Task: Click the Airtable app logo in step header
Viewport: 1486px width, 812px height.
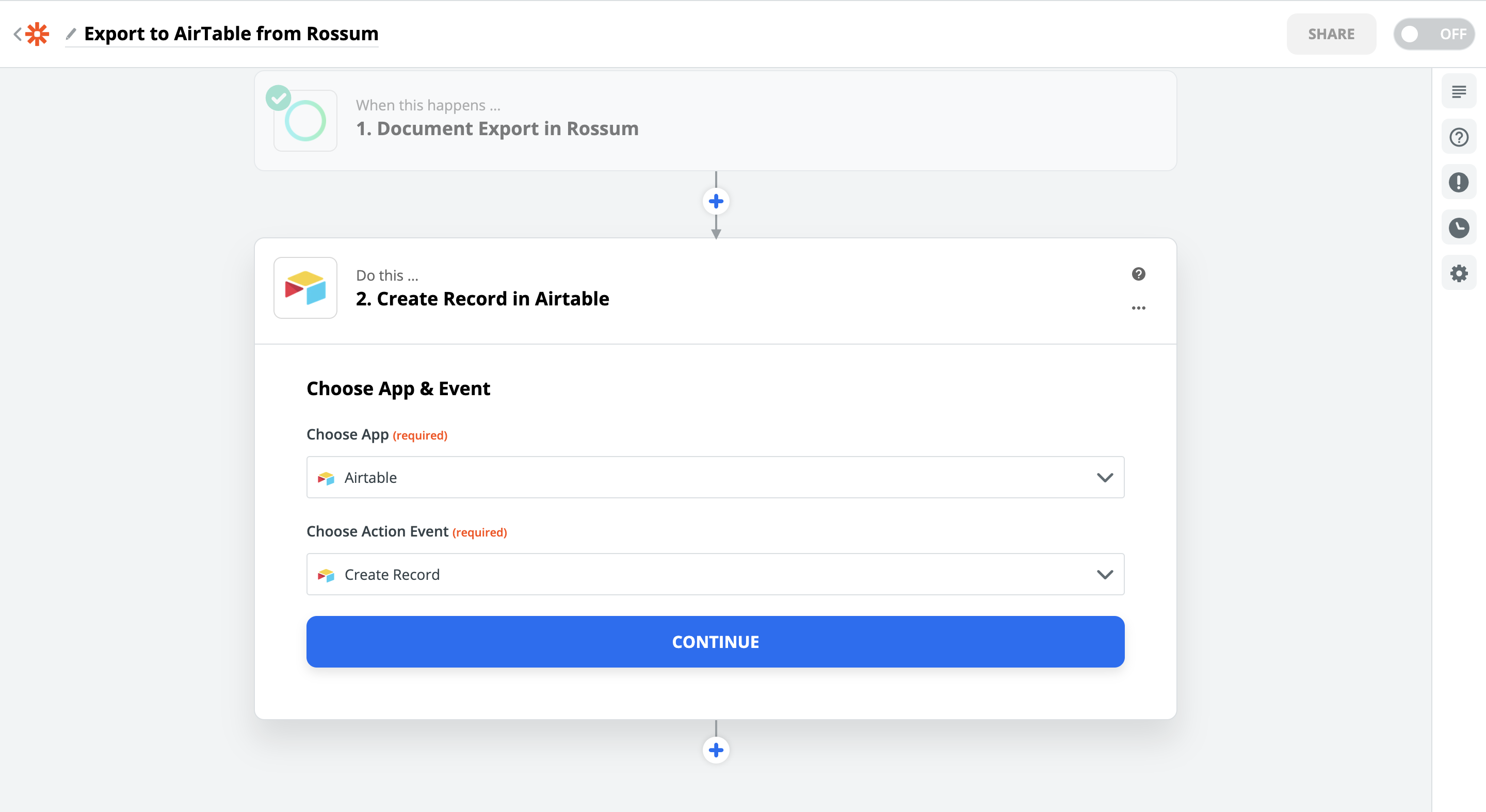Action: click(x=305, y=288)
